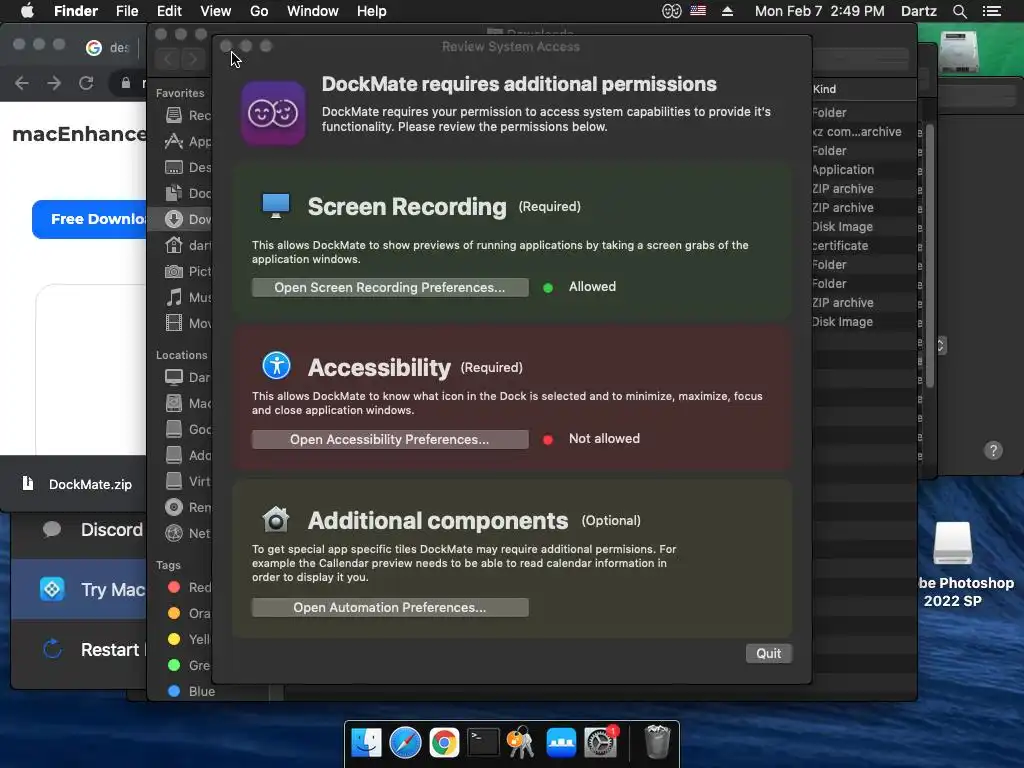Click the Kind column header in Finder

point(825,89)
